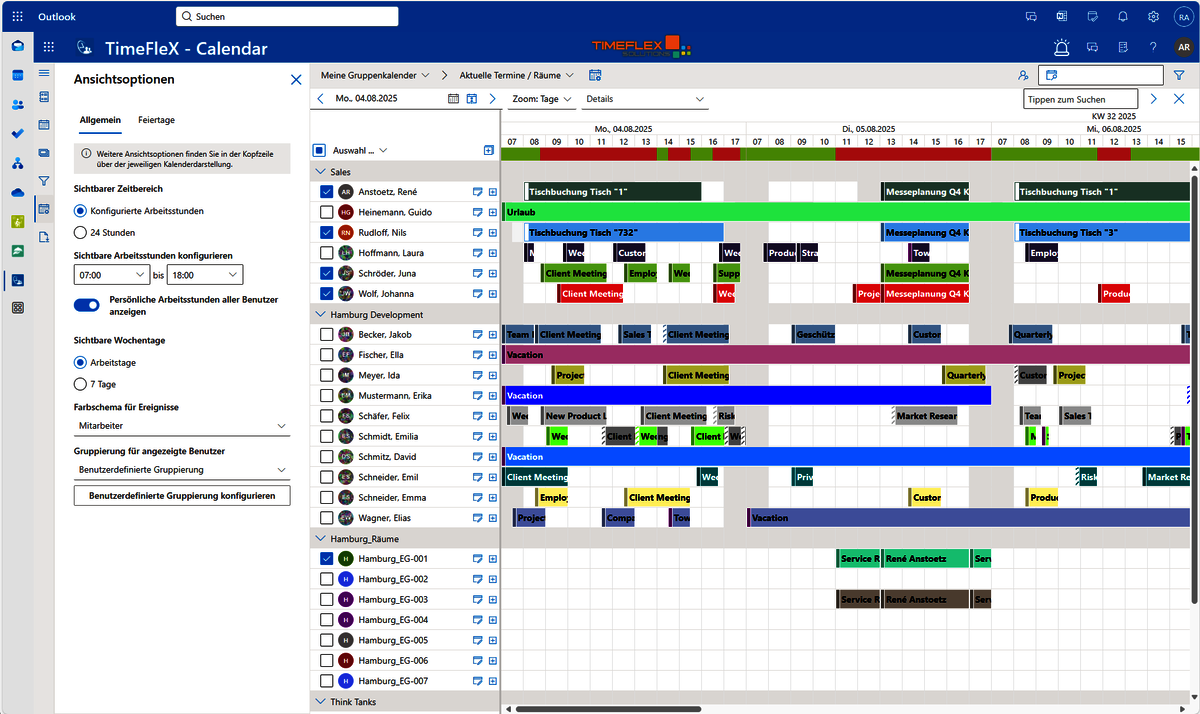
Task: Open the date picker calendar icon
Action: point(453,99)
